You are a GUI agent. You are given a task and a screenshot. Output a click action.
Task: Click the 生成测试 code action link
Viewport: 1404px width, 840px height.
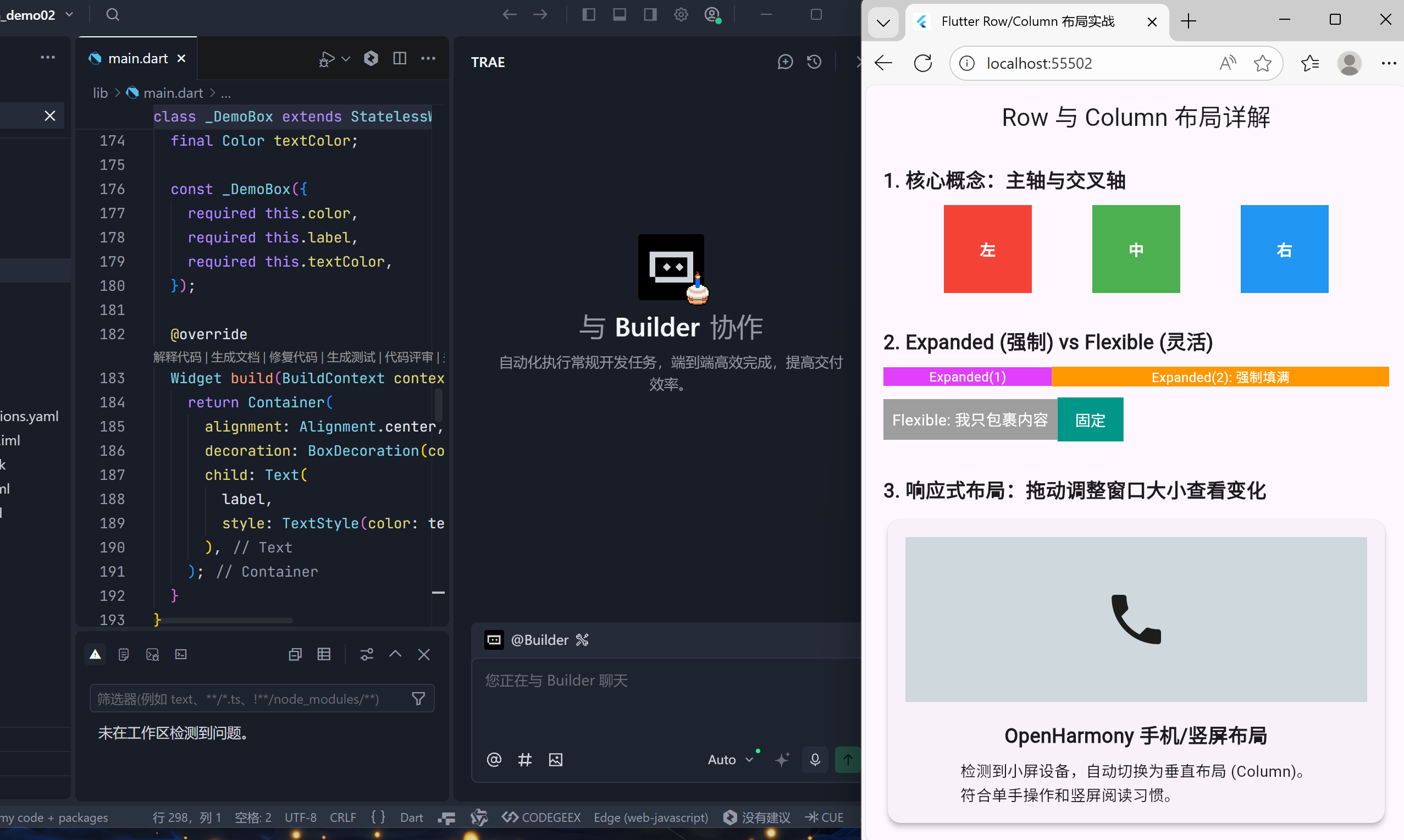351,357
